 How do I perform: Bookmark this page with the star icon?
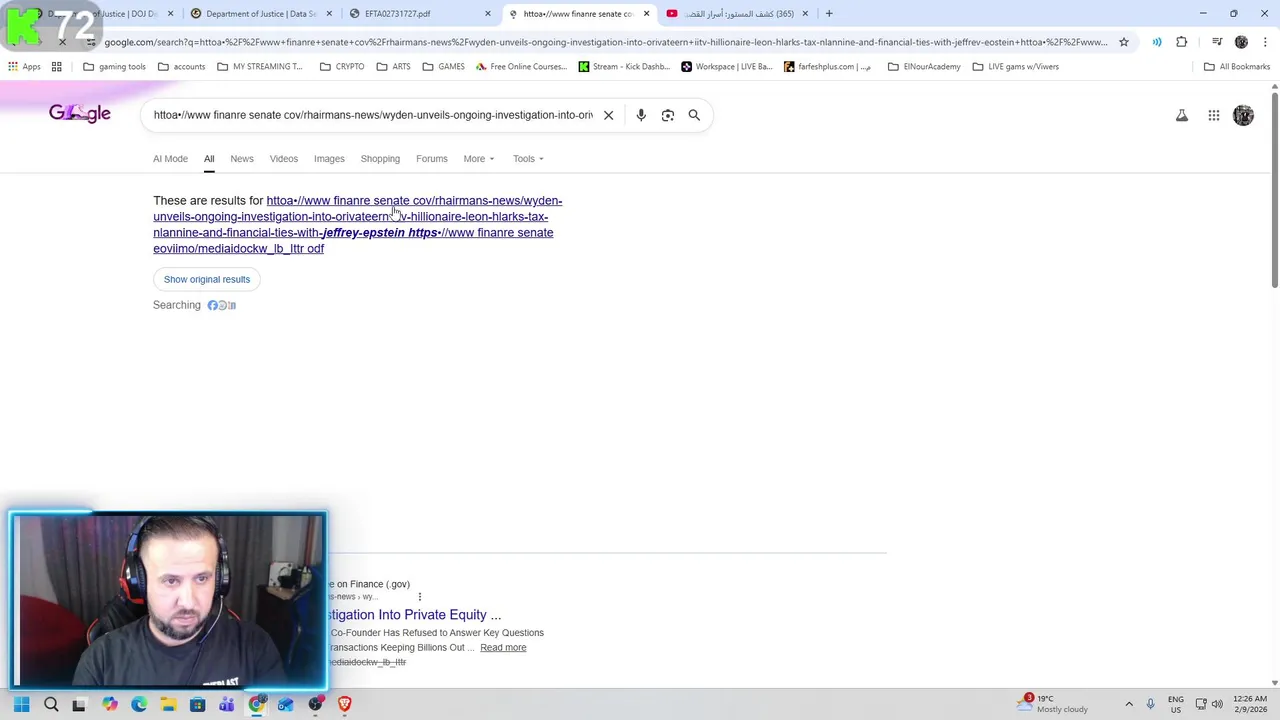pos(1124,42)
